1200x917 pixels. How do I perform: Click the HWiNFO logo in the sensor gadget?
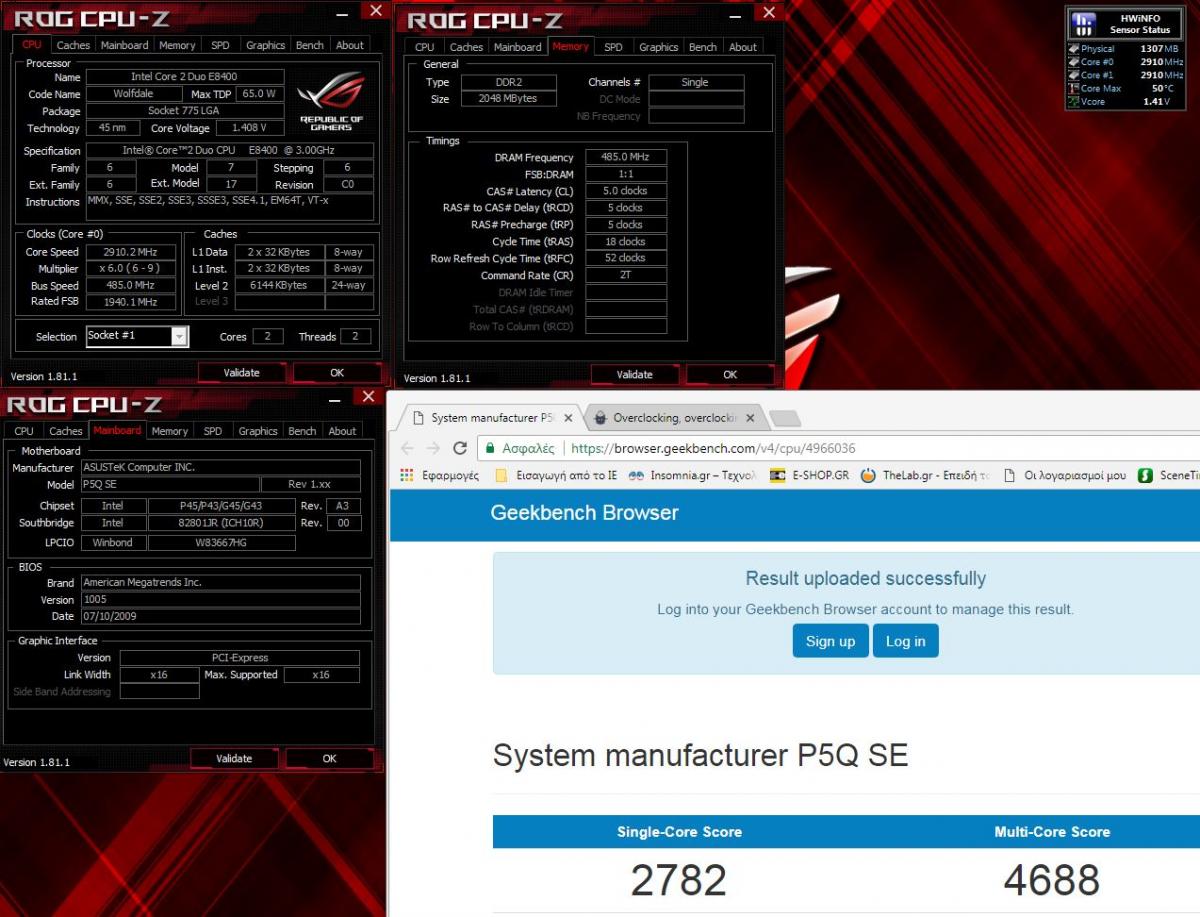tap(1082, 24)
